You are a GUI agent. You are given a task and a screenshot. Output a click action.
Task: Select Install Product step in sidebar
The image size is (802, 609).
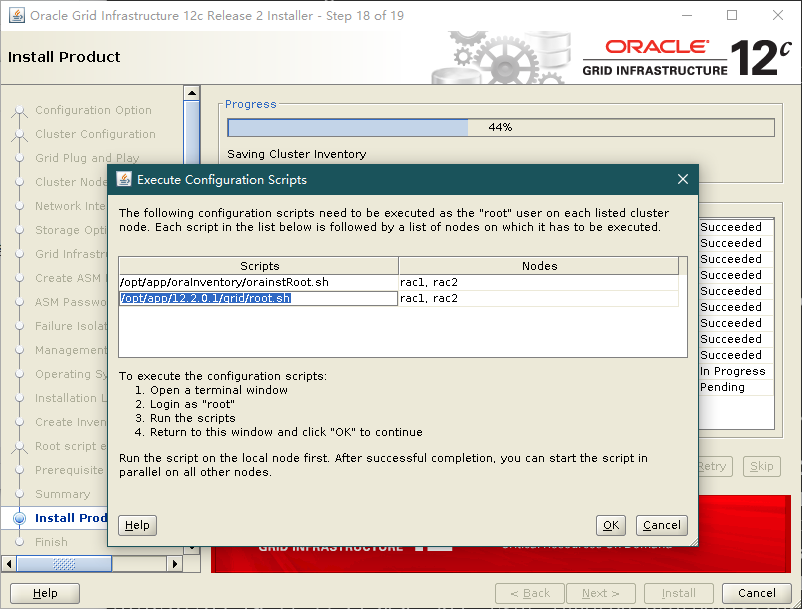tap(71, 518)
